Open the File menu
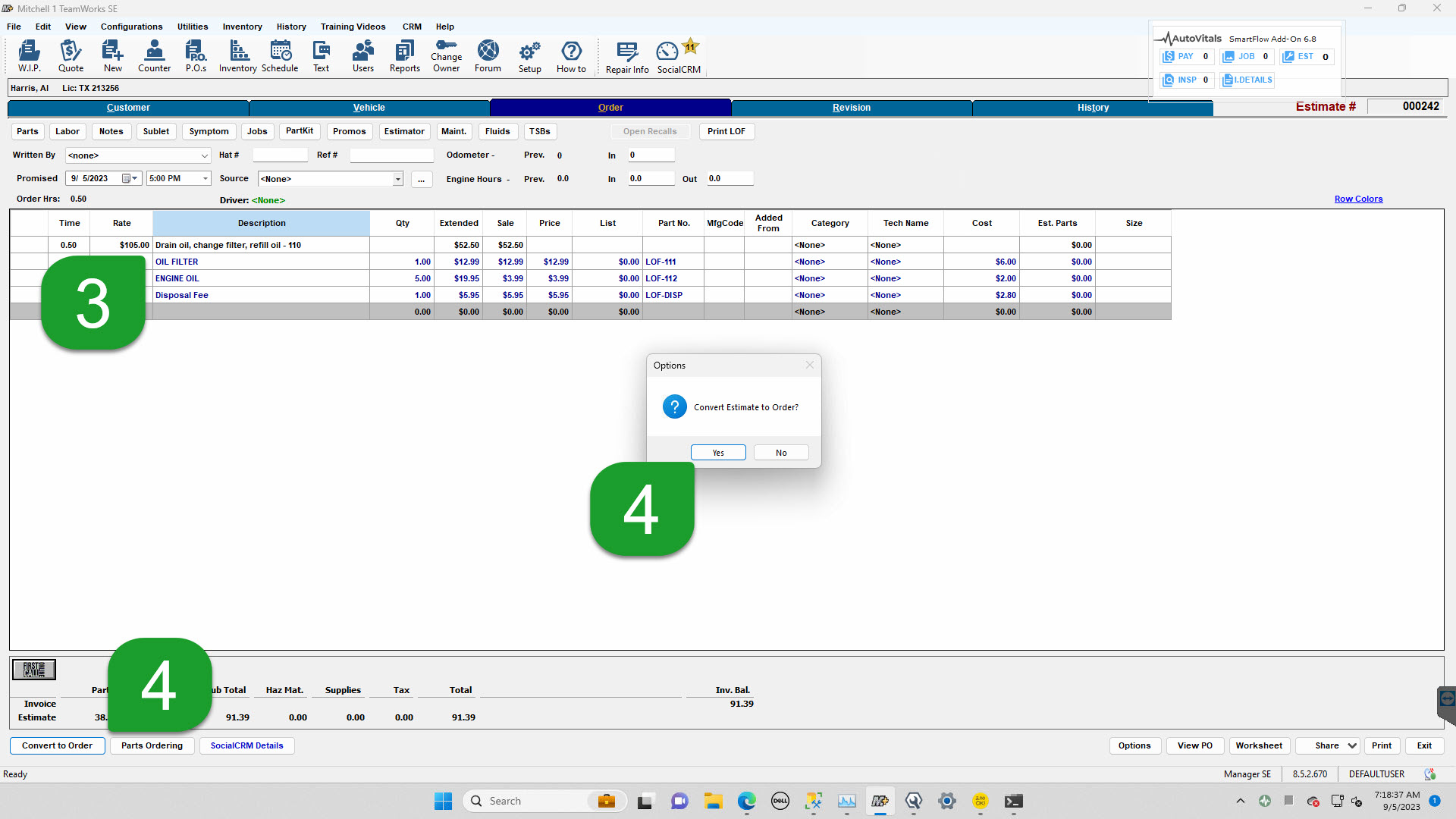The width and height of the screenshot is (1456, 819). point(14,27)
